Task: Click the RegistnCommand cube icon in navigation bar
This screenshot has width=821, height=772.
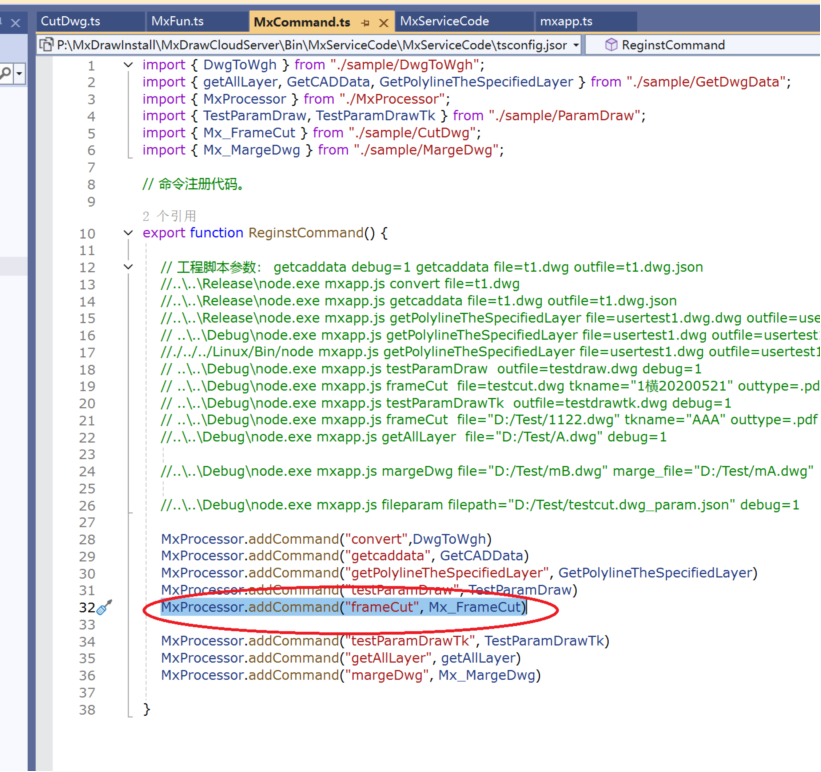Action: click(x=610, y=45)
